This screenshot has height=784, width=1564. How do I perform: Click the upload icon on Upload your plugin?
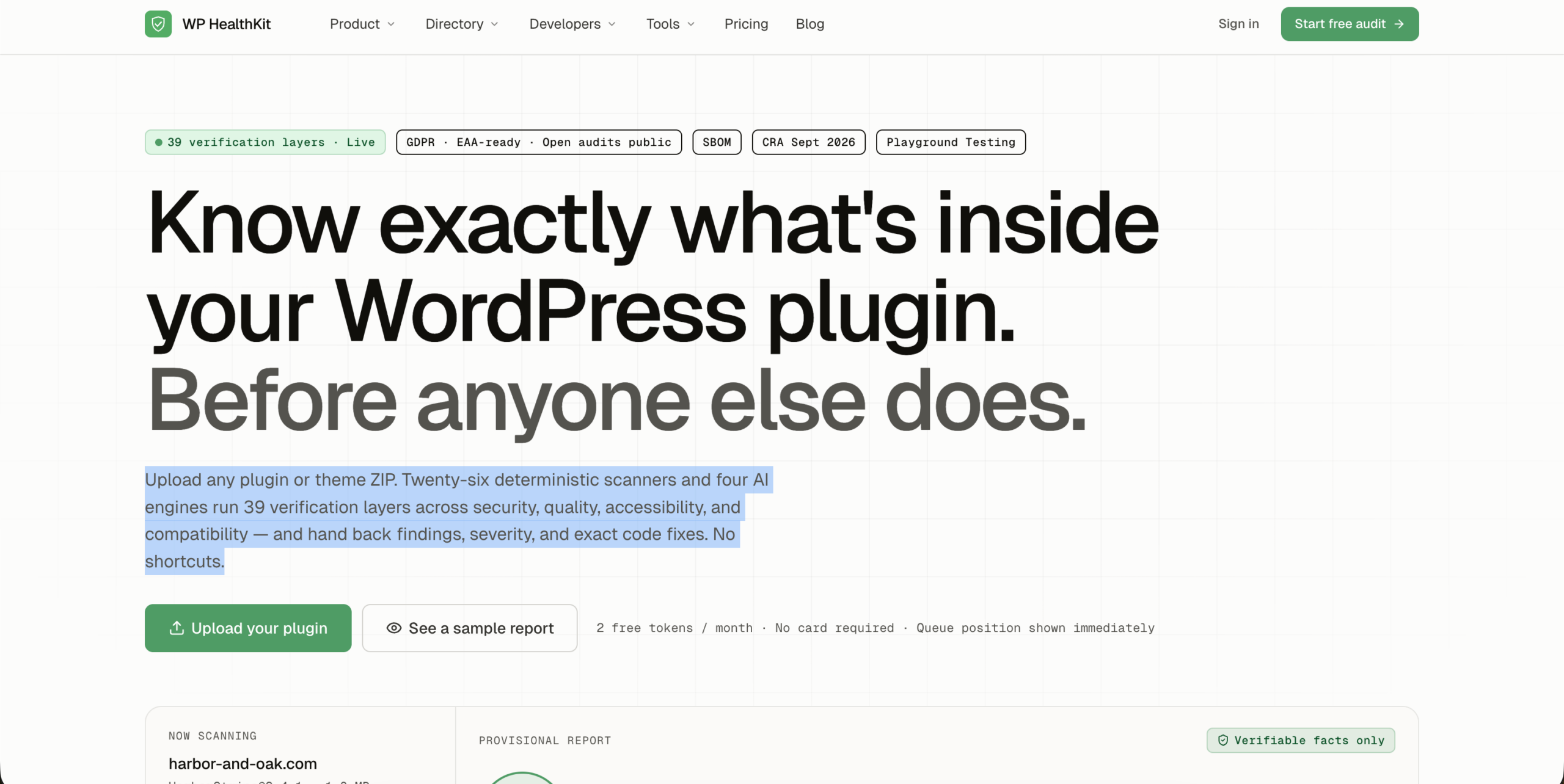click(x=177, y=628)
